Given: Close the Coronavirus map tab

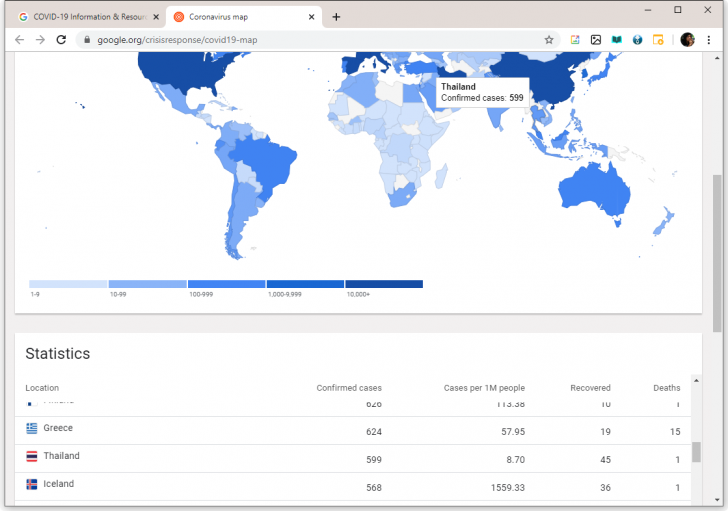Looking at the screenshot, I should click(312, 17).
